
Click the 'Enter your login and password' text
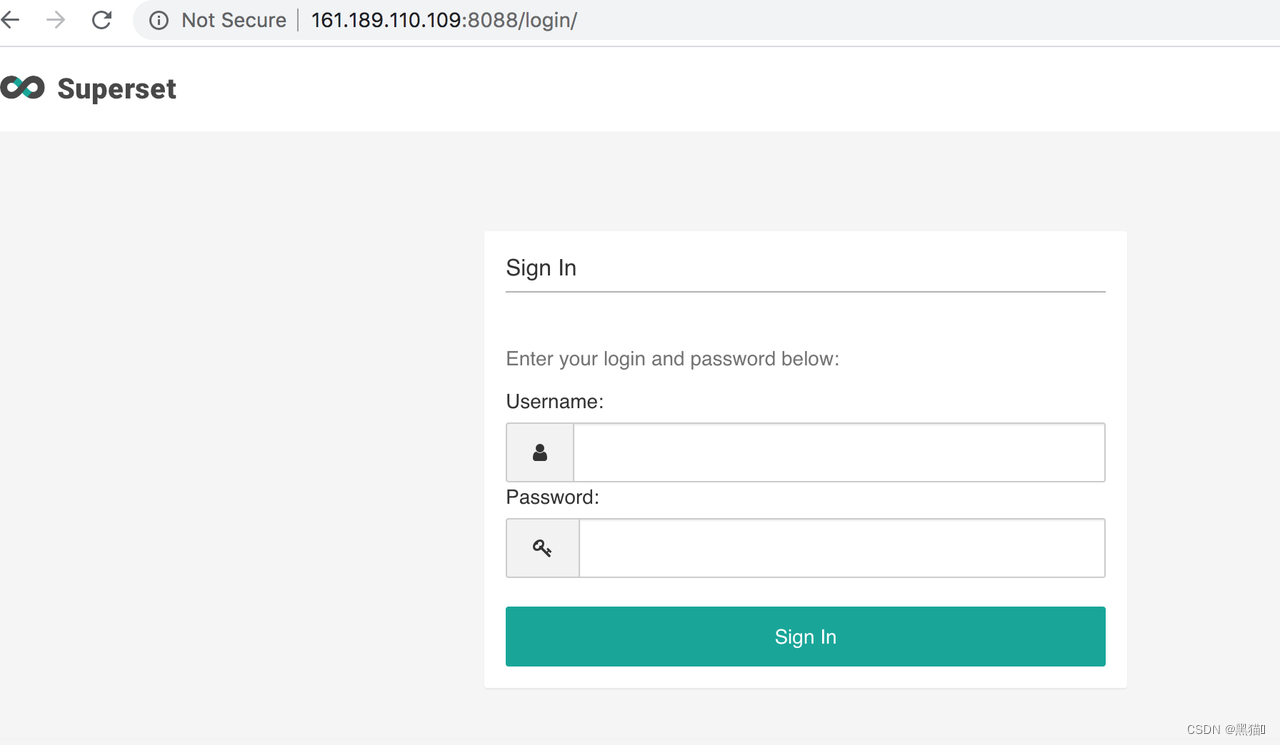(x=672, y=359)
